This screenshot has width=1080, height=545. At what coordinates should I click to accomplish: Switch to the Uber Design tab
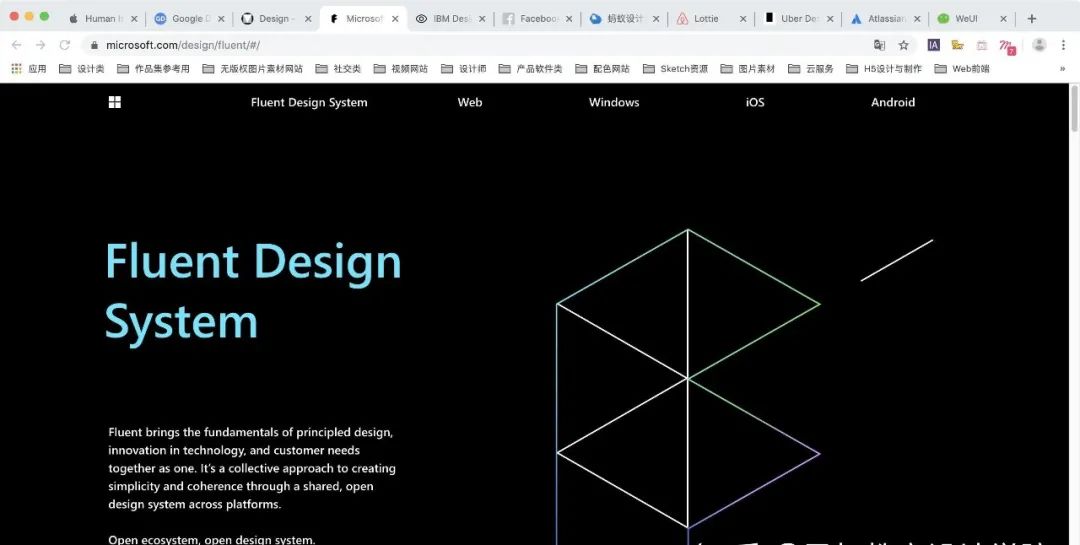click(x=798, y=19)
